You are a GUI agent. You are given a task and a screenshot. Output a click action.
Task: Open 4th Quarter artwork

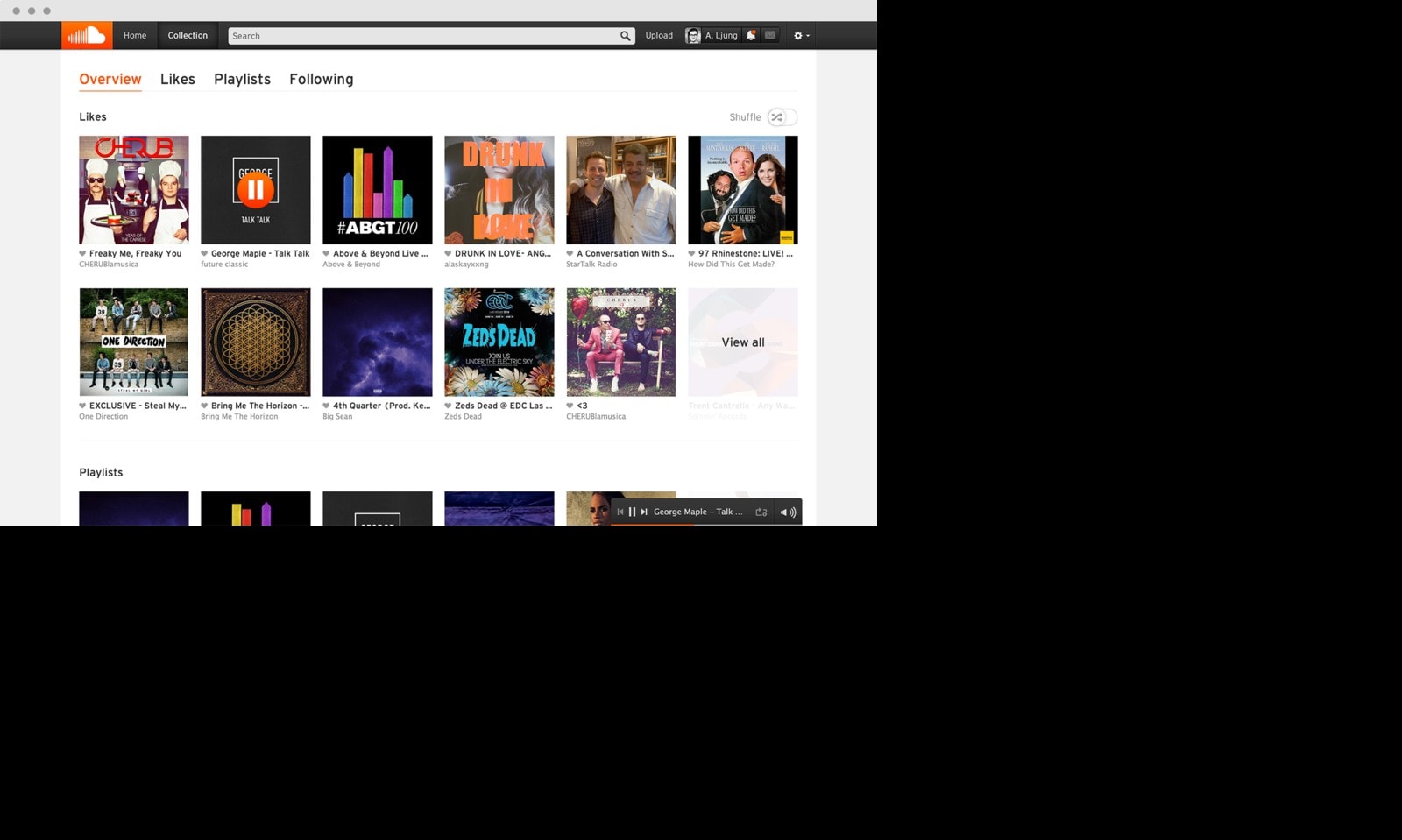click(x=378, y=342)
